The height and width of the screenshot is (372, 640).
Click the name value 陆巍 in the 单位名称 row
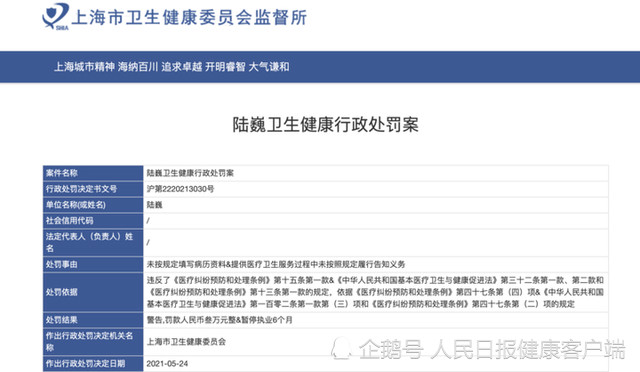point(155,205)
